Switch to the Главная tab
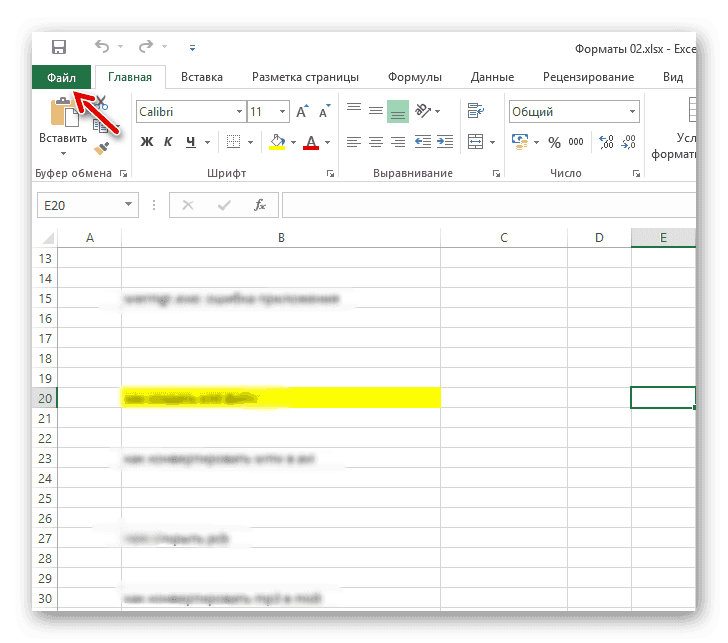 click(130, 77)
